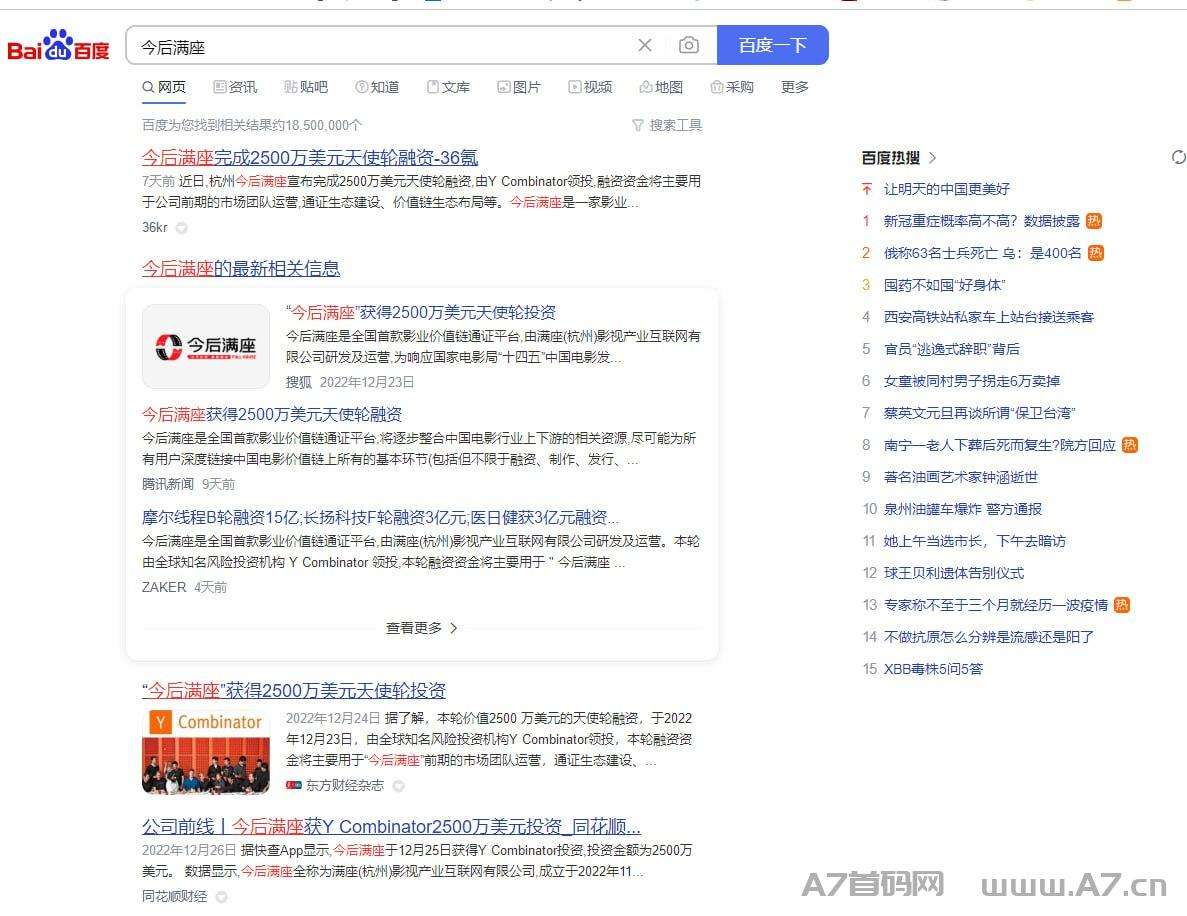Click pinned top arrow icon in hot list
Image resolution: width=1187 pixels, height=916 pixels.
867,189
